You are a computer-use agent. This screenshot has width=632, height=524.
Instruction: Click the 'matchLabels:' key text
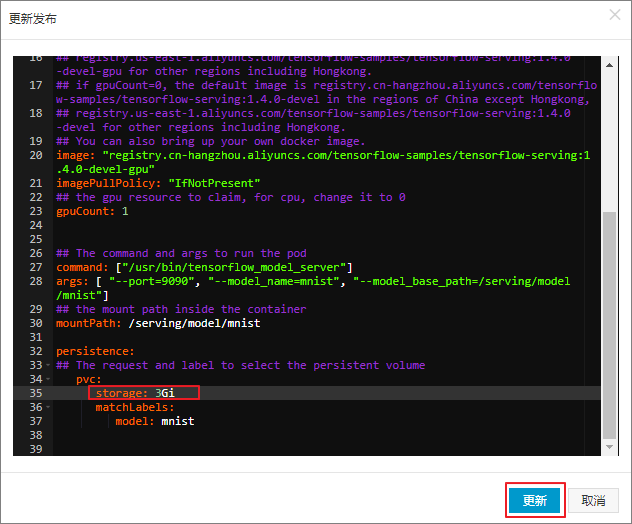135,407
